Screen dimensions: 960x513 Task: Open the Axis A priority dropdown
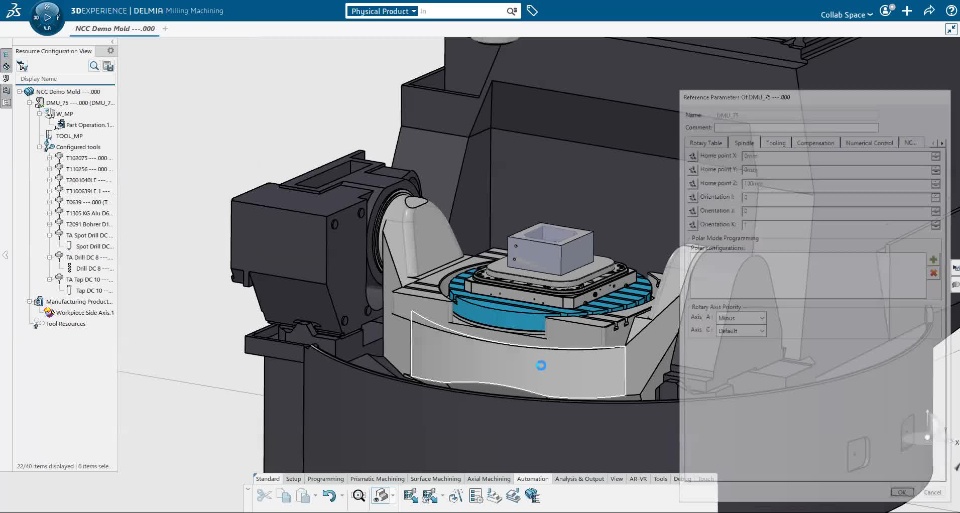[741, 318]
